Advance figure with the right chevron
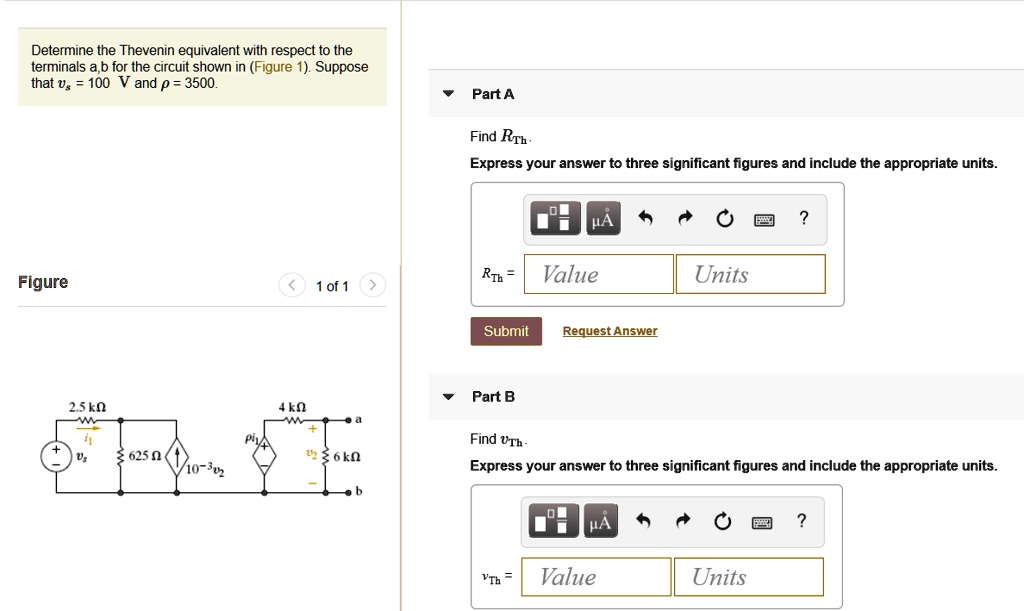Viewport: 1024px width, 611px height. point(372,285)
